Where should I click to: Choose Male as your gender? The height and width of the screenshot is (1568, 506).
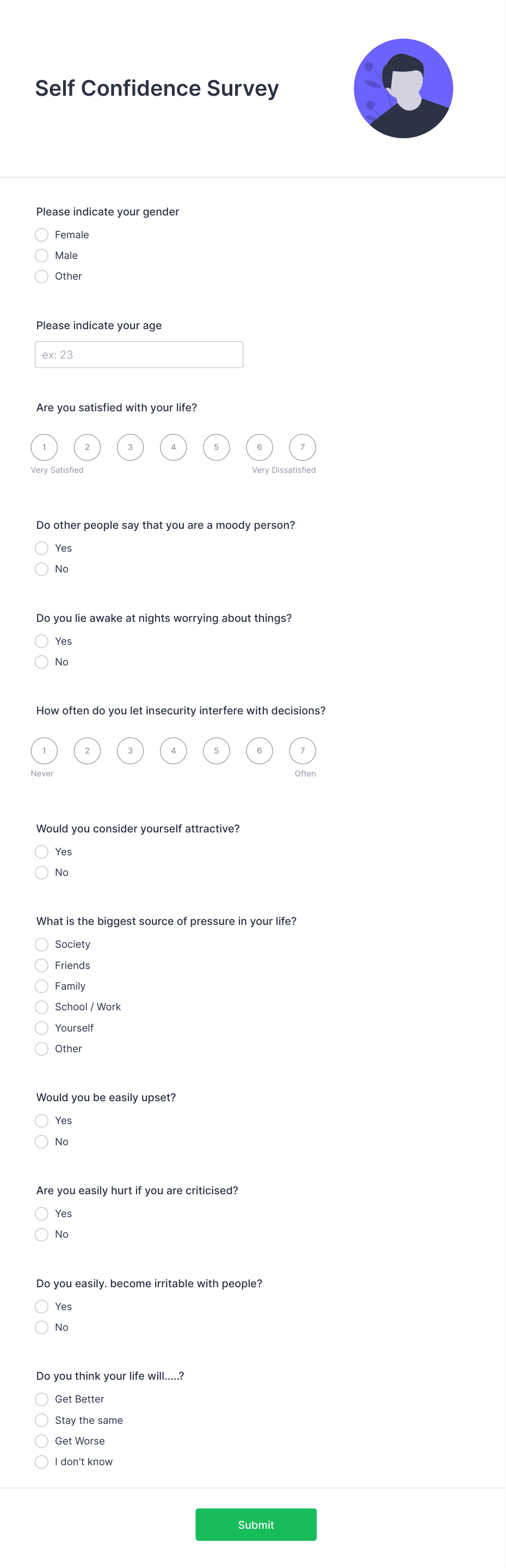[x=41, y=256]
